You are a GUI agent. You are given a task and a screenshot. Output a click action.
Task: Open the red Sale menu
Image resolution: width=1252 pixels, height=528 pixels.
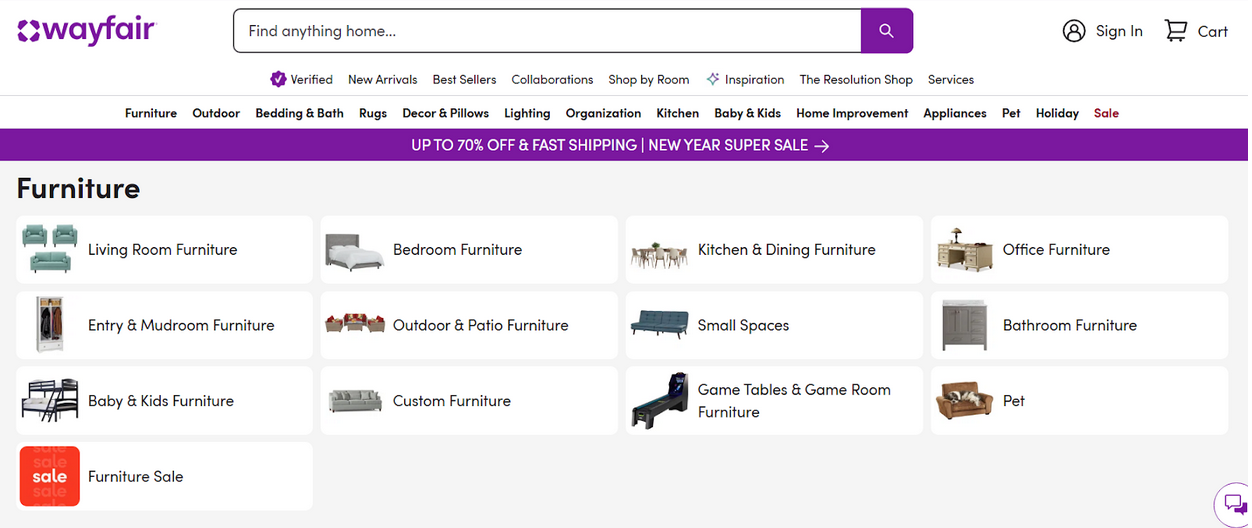pos(1106,113)
